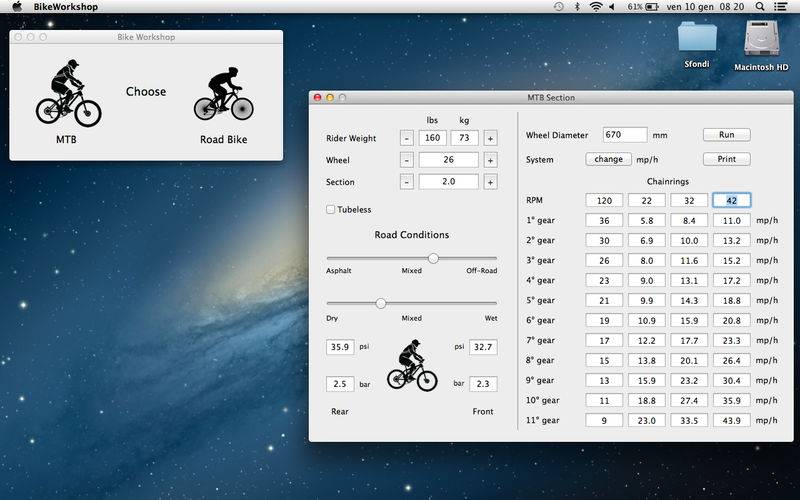
Task: Open the volume menu bar icon
Action: [612, 7]
